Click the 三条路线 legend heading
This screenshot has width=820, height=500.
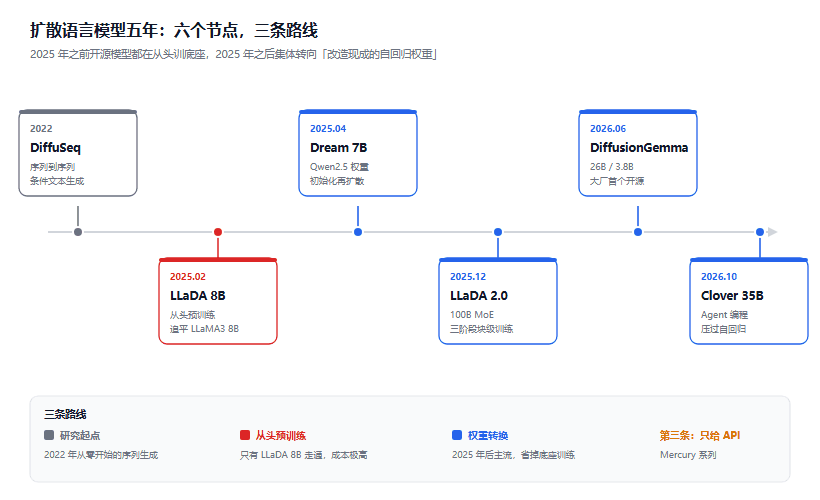[x=65, y=414]
